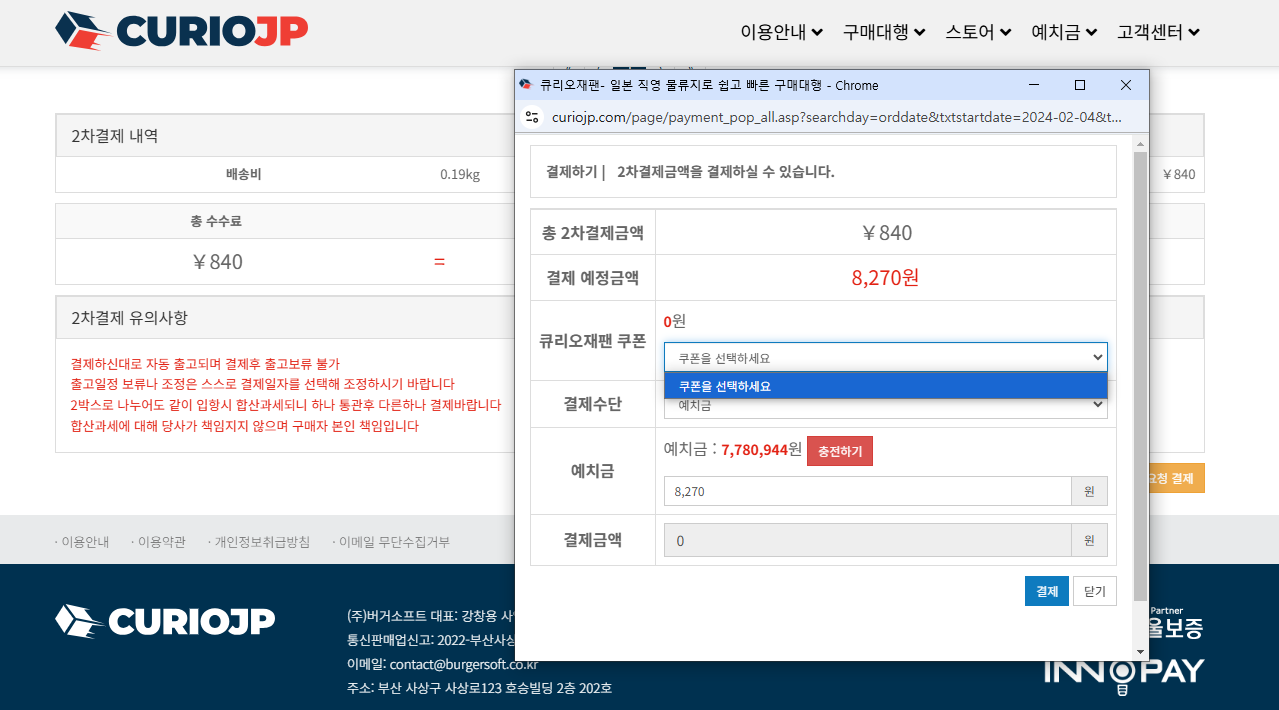Click the 배송비 label in the table

click(x=244, y=174)
